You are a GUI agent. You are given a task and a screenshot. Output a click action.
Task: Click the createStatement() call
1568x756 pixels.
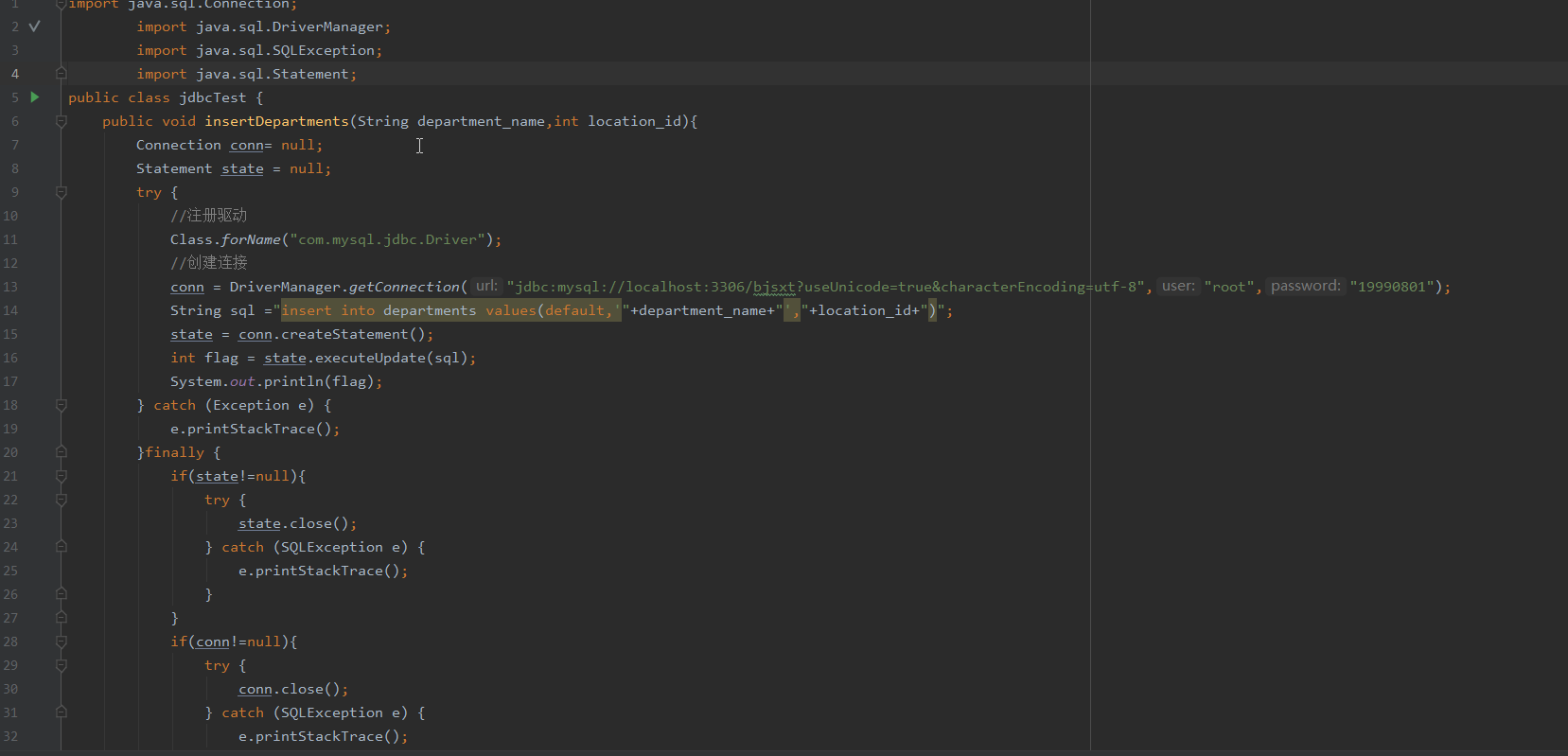(353, 334)
